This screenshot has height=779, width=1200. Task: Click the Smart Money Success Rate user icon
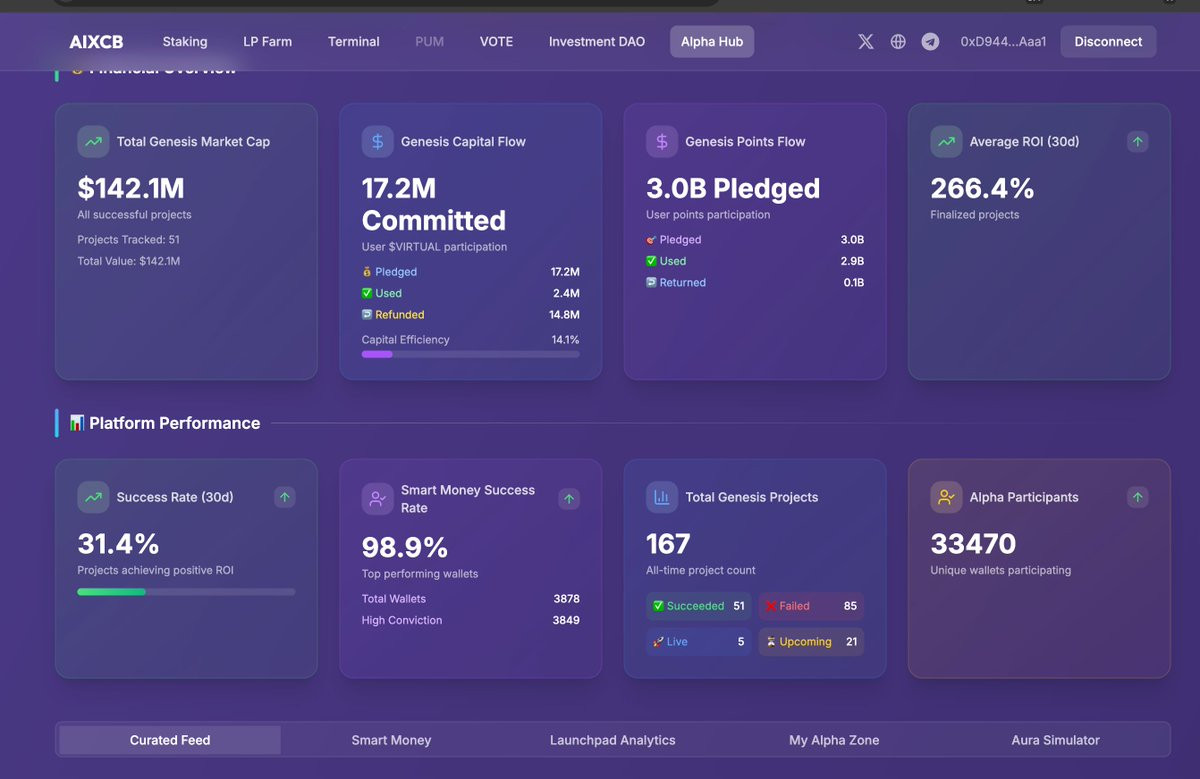pos(377,498)
